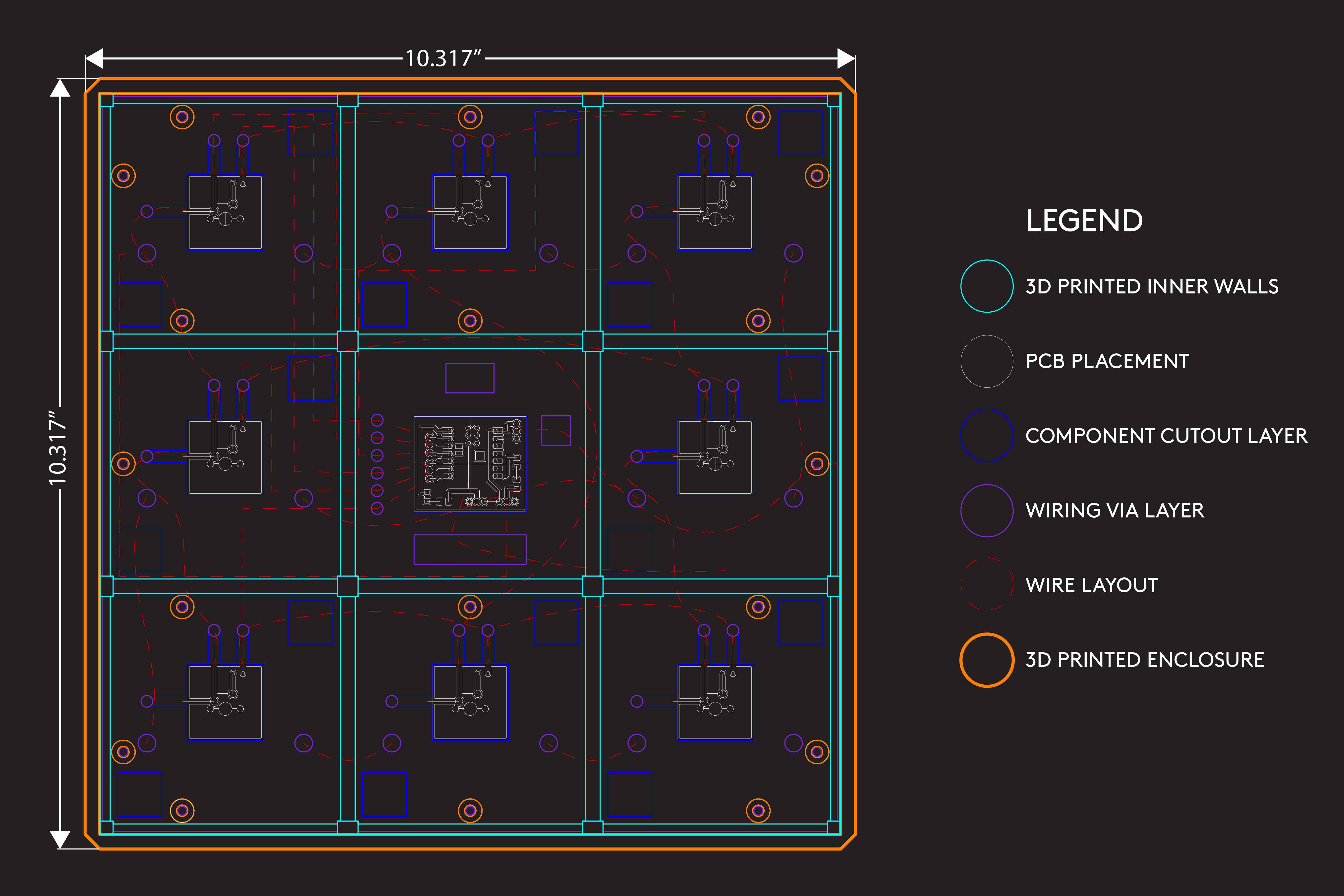1344x896 pixels.
Task: Click the 3D PRINTED ENCLOSURE legend label
Action: [x=1145, y=660]
